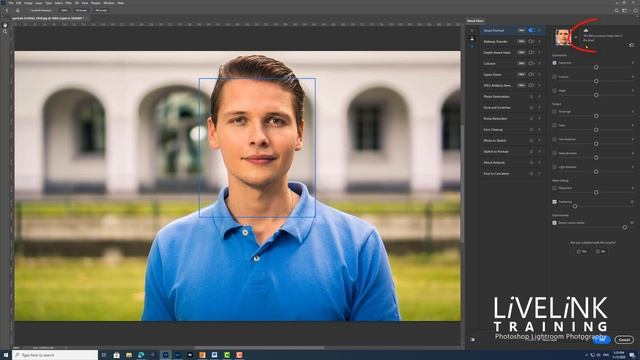
Task: Open the Image menu
Action: click(28, 3)
